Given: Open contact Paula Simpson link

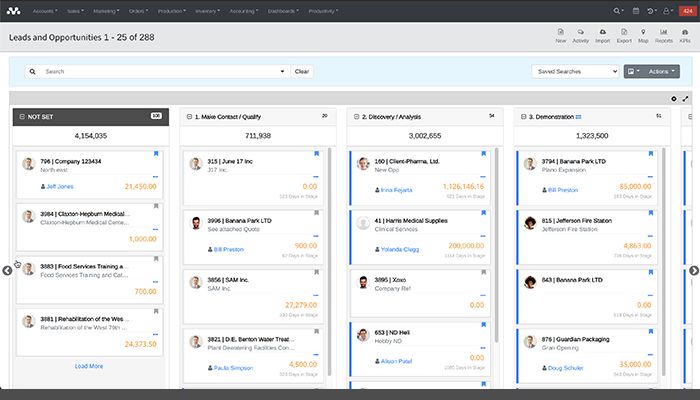Looking at the screenshot, I should tap(233, 368).
